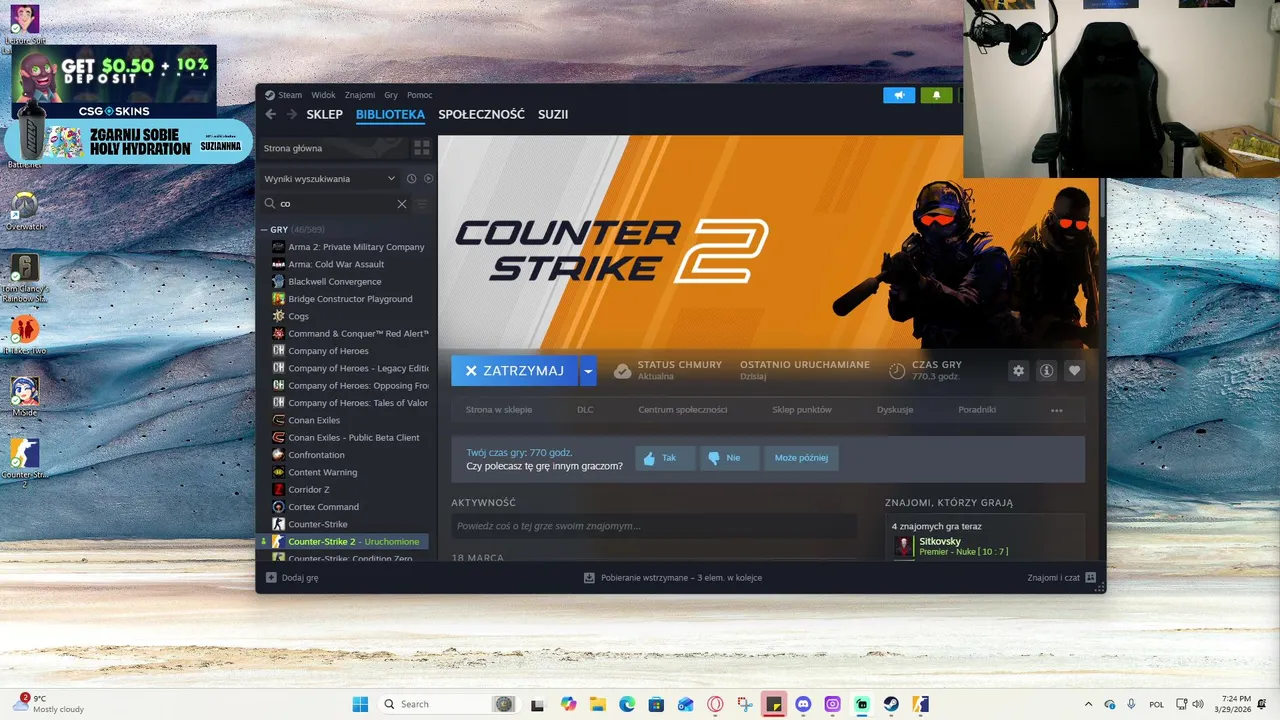Go back with the Steam back arrow
The image size is (1280, 720).
[x=270, y=114]
